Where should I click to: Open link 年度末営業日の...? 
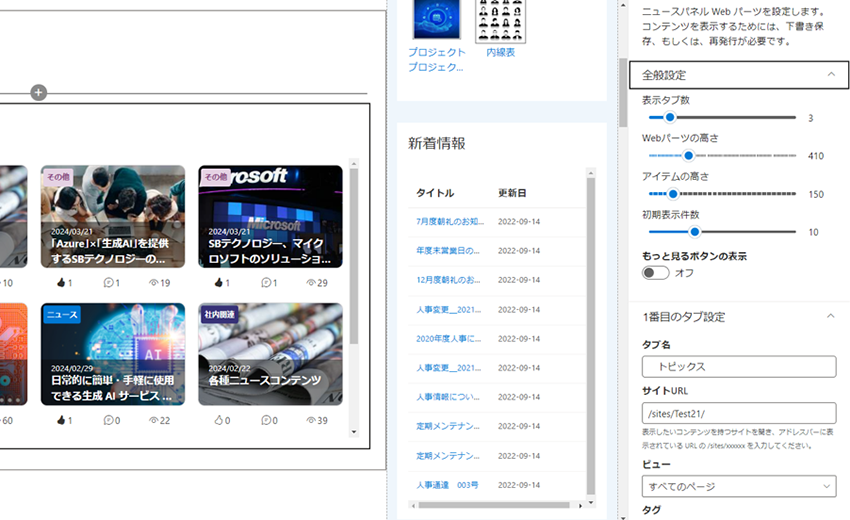(x=448, y=251)
